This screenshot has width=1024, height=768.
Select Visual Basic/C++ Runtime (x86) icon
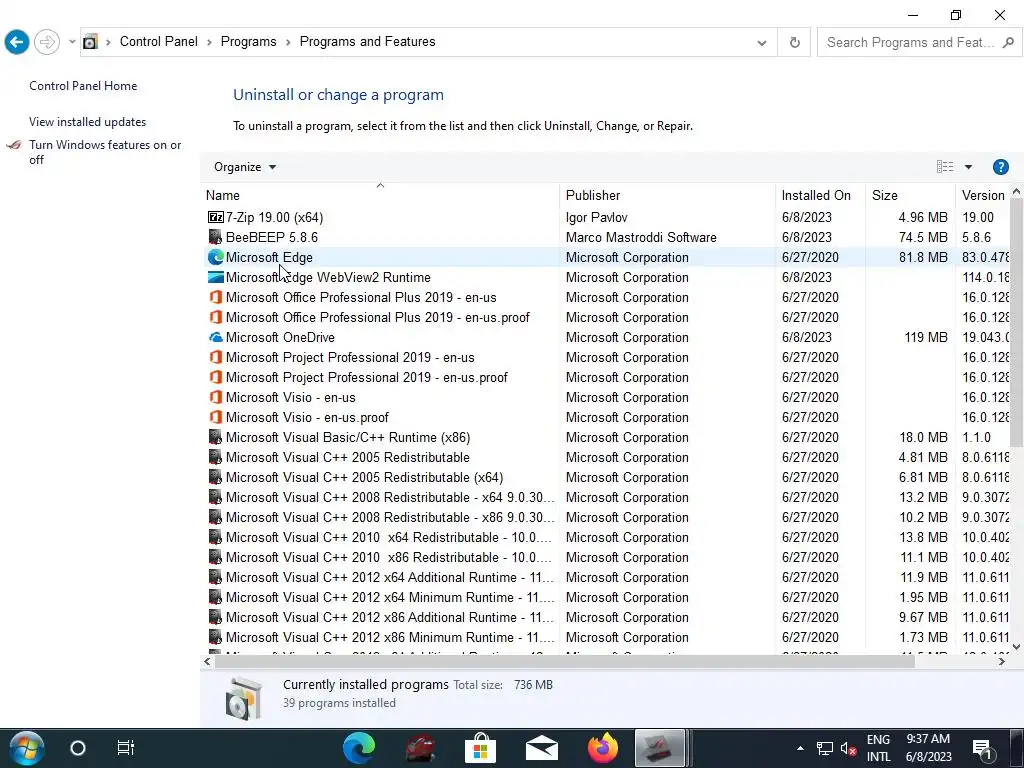tap(216, 438)
